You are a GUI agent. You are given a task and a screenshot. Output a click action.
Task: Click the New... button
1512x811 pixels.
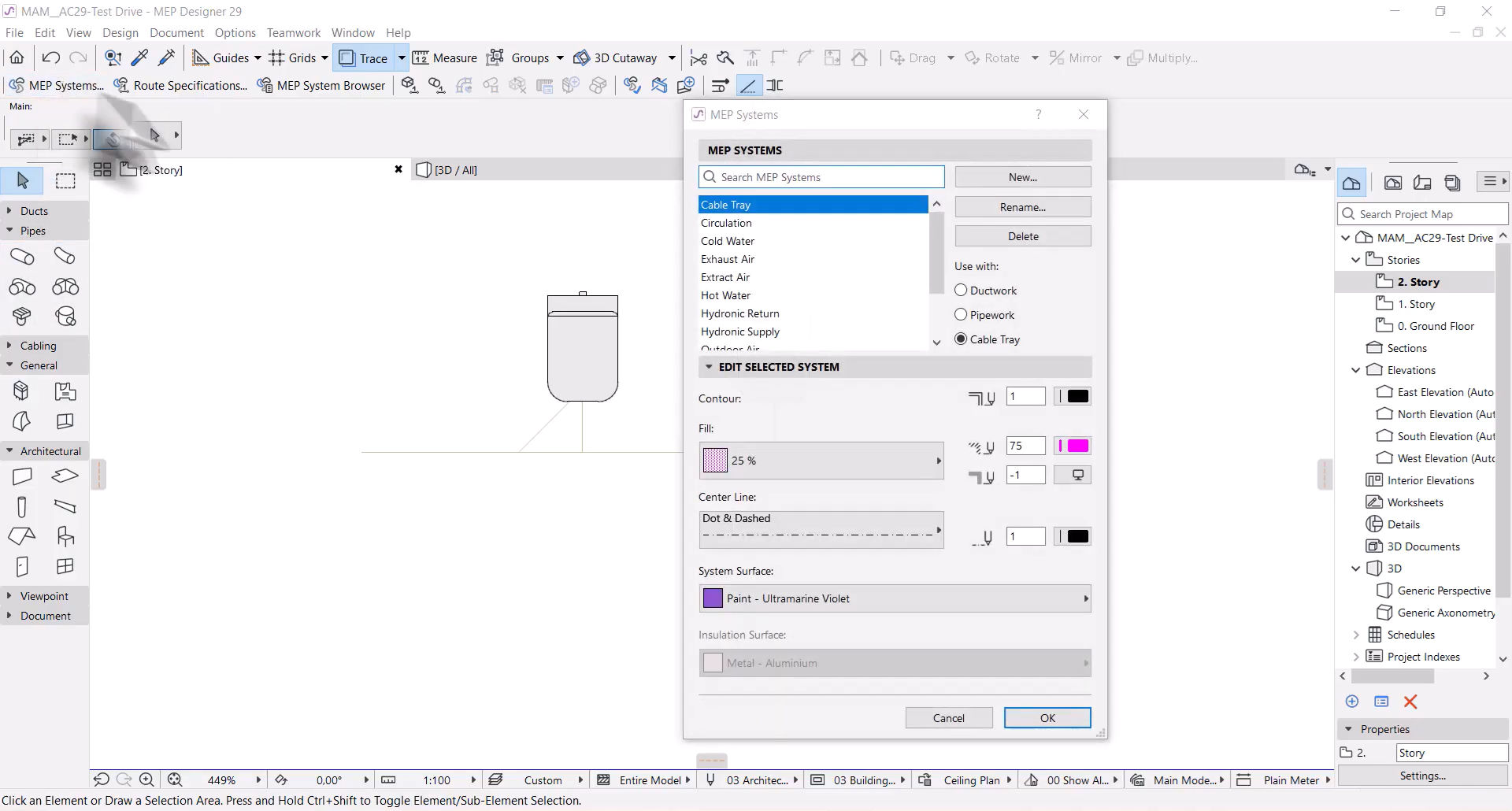(1023, 177)
